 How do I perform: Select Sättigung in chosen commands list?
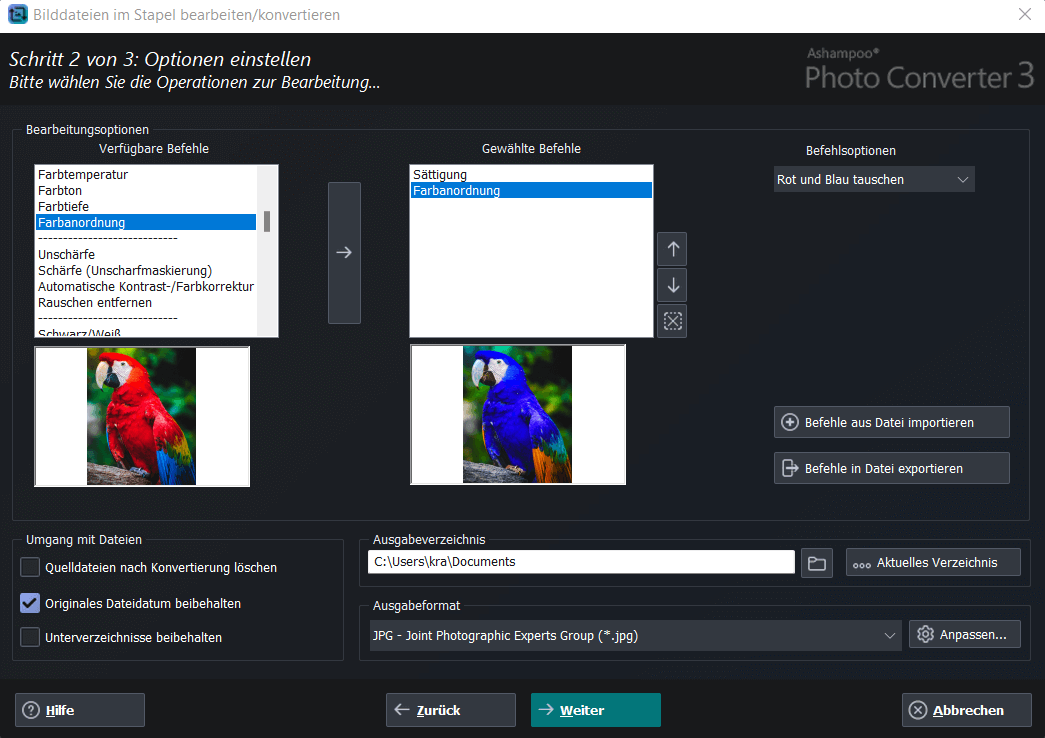(440, 175)
